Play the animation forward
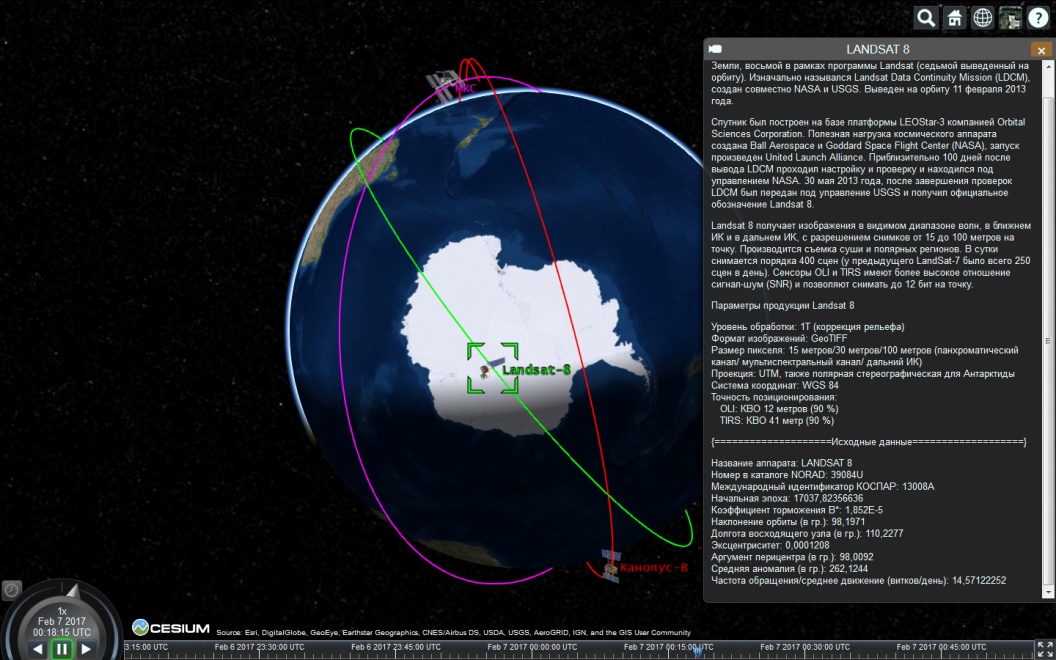The image size is (1056, 660). point(86,650)
